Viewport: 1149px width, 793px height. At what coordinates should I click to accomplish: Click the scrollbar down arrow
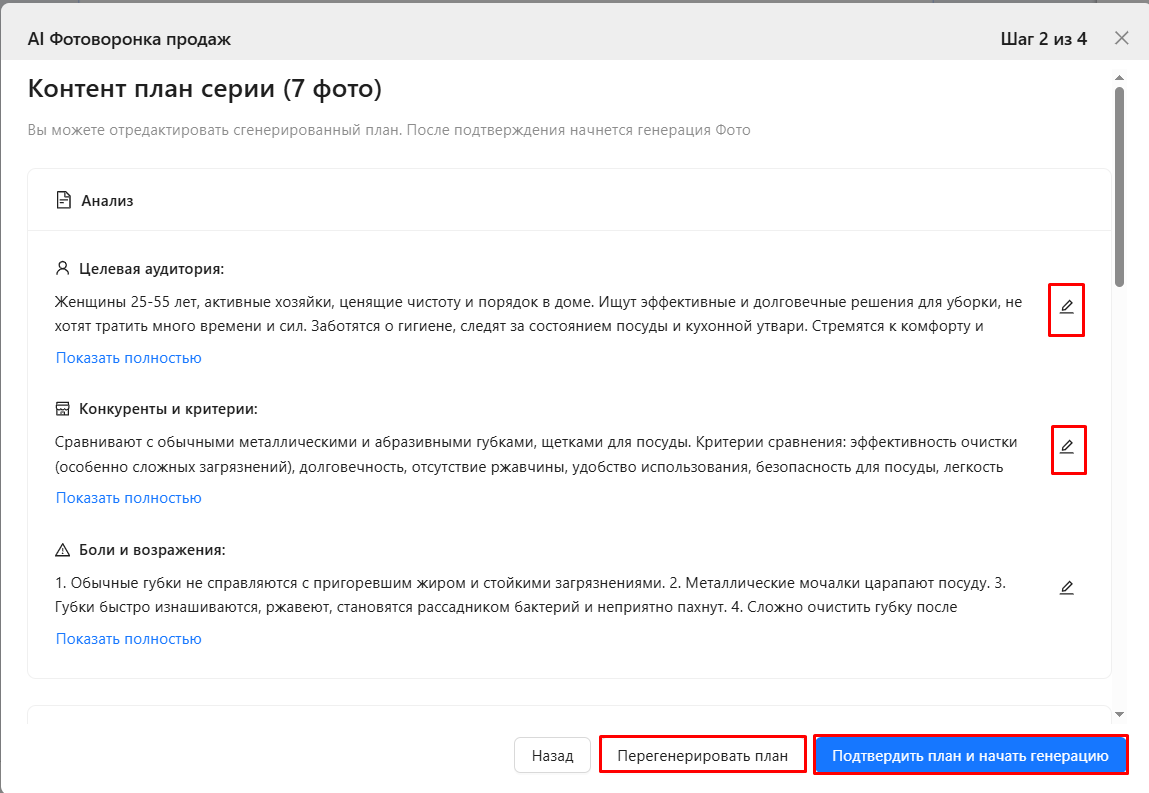[1119, 714]
